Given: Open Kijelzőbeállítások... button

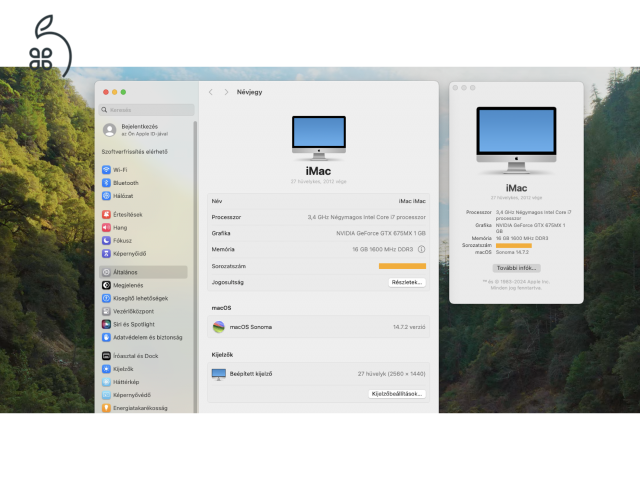Looking at the screenshot, I should coord(397,394).
